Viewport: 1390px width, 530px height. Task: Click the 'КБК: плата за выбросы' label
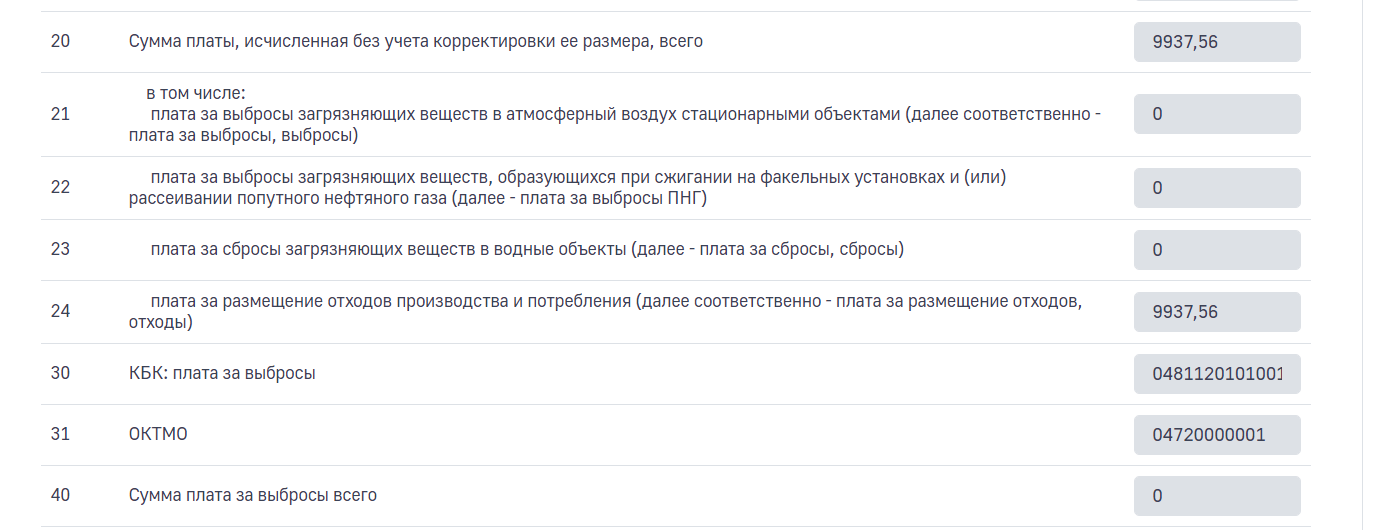222,374
